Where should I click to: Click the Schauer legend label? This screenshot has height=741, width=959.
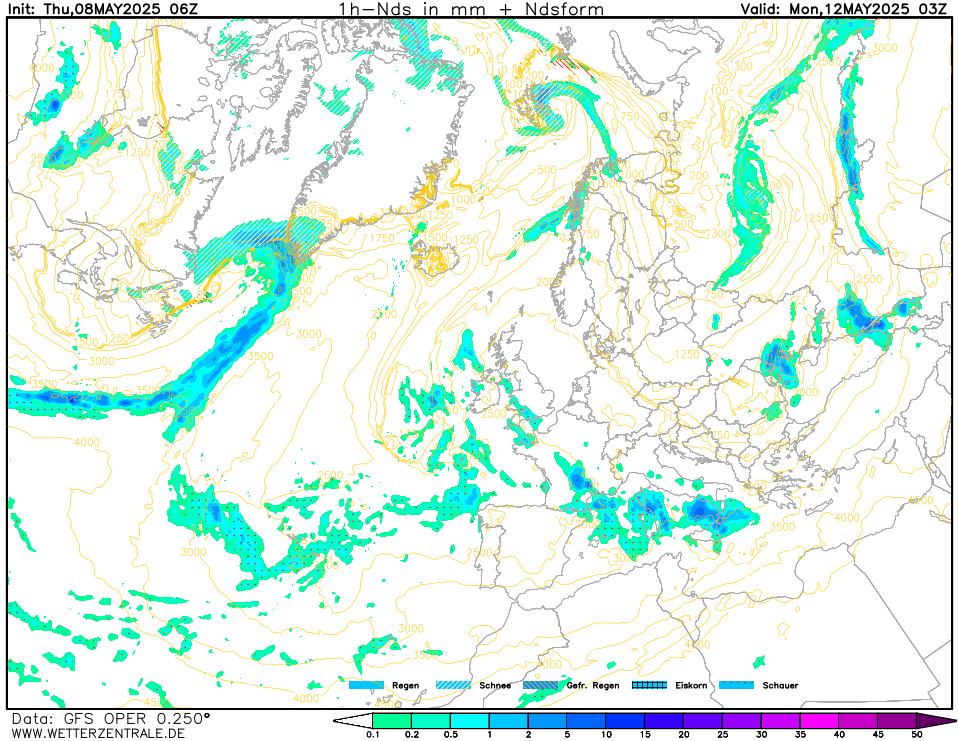[x=780, y=685]
